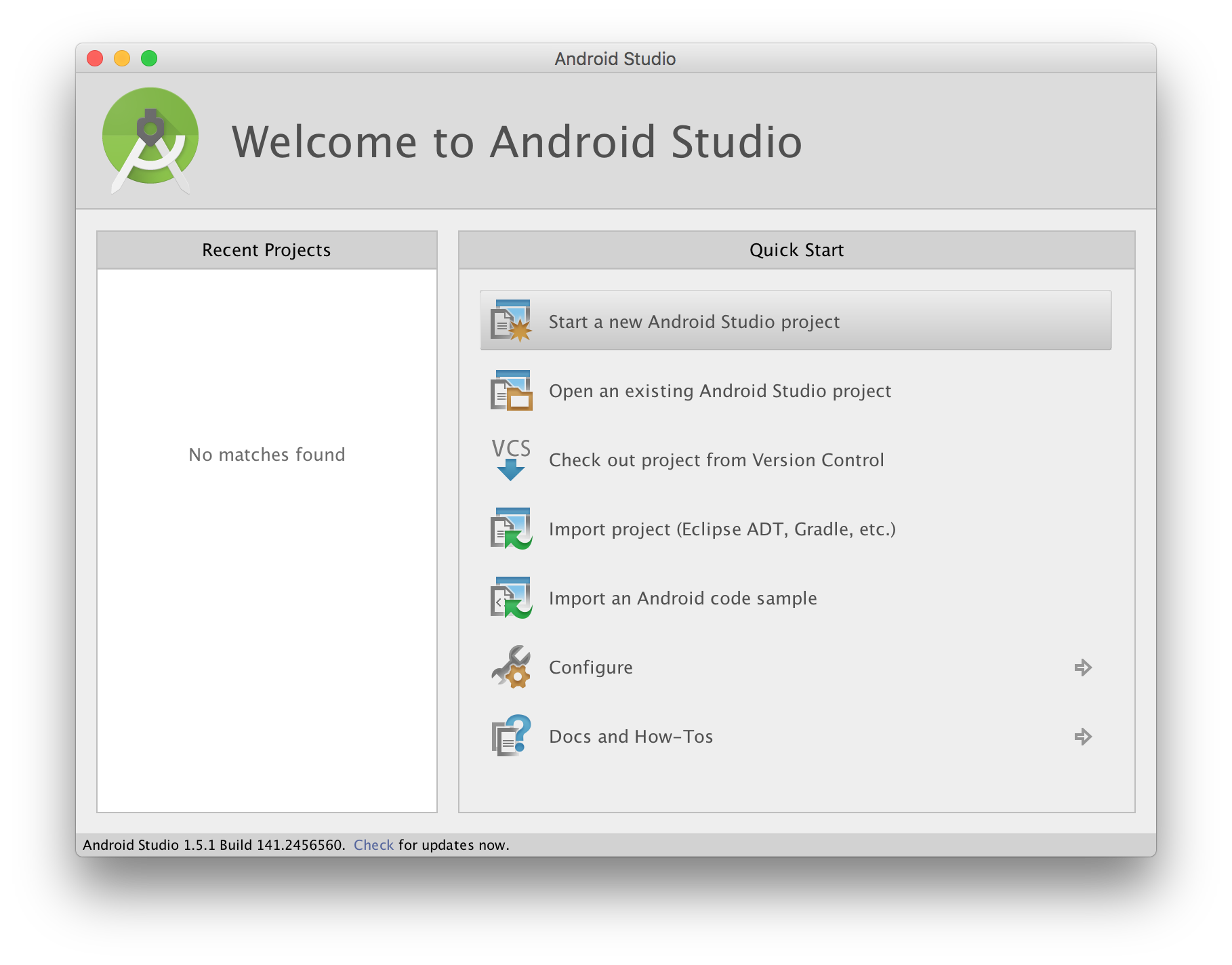
Task: Select 'Open an existing Android Studio project' label
Action: coord(720,391)
